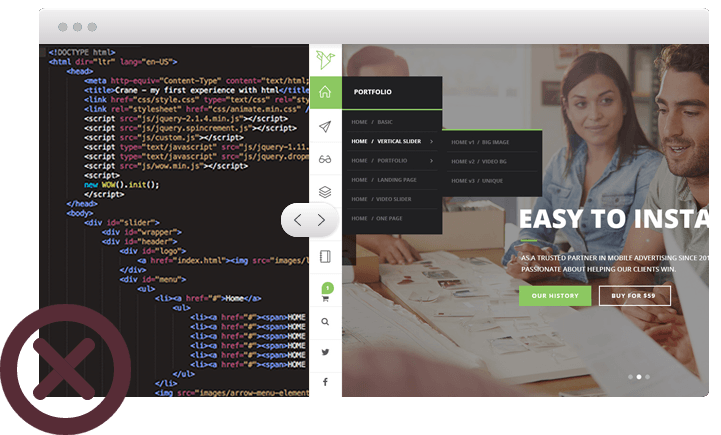Click the first gray window control dot
The height and width of the screenshot is (435, 721).
pyautogui.click(x=63, y=27)
